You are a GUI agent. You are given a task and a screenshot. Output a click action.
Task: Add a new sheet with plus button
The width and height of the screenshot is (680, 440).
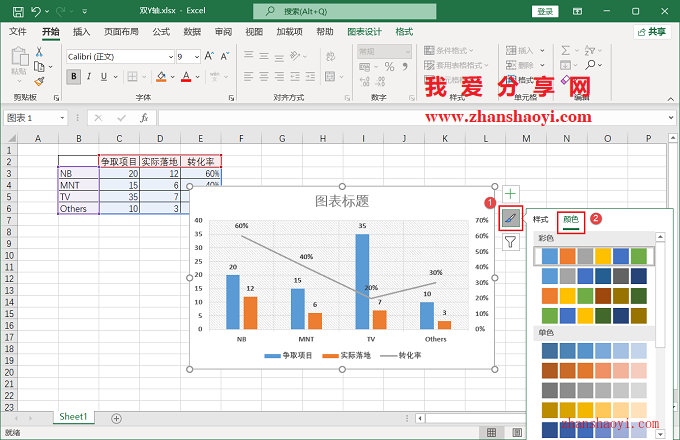pyautogui.click(x=116, y=418)
